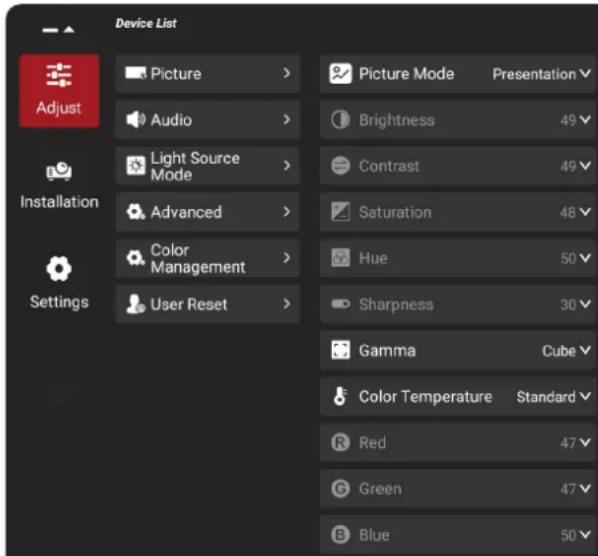598x556 pixels.
Task: Expand the Color Temperature Standard dropdown
Action: 554,397
